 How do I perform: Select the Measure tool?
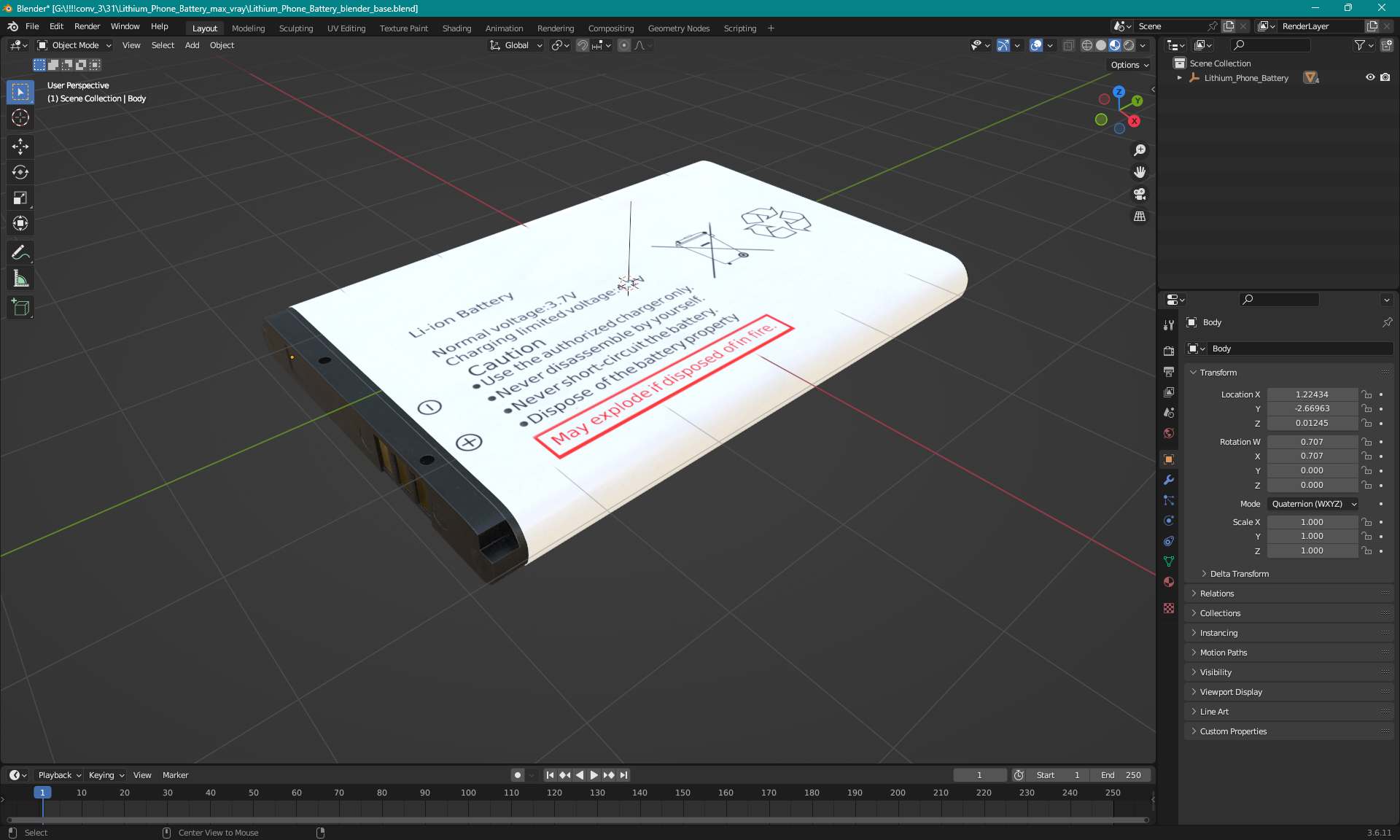click(x=20, y=279)
